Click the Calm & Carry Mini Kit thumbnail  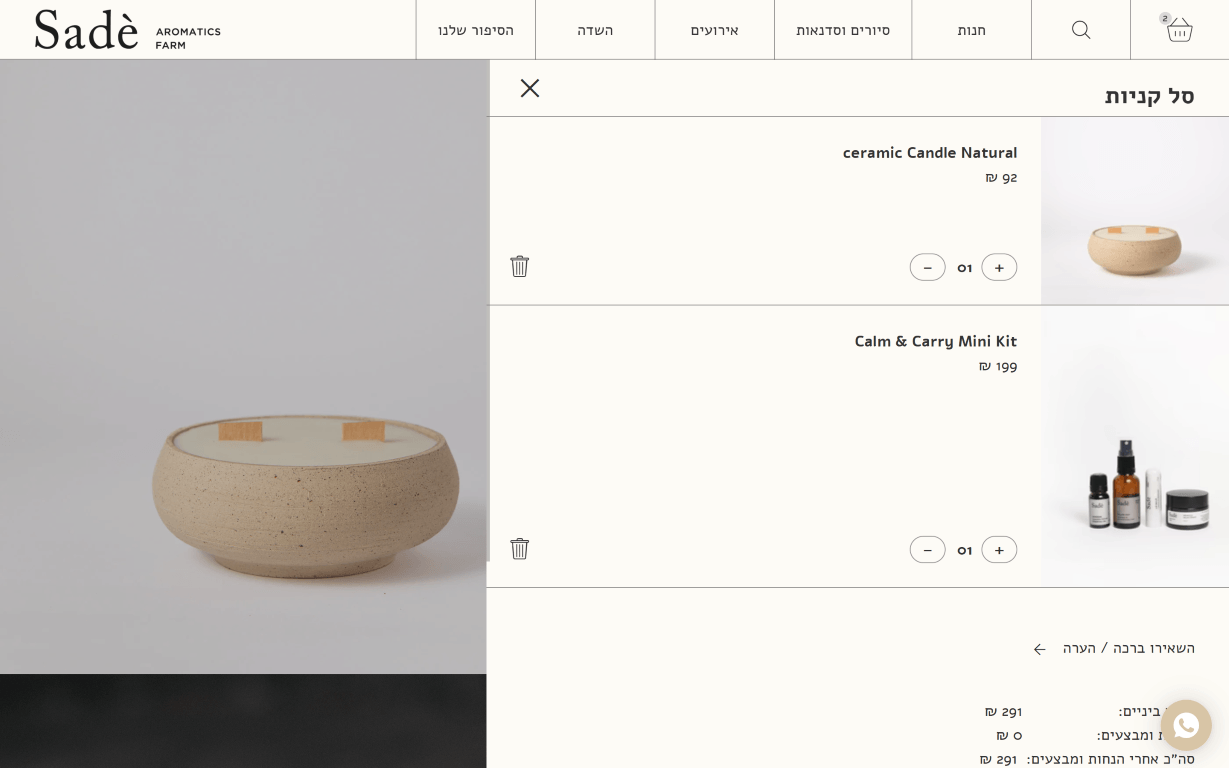click(x=1135, y=447)
